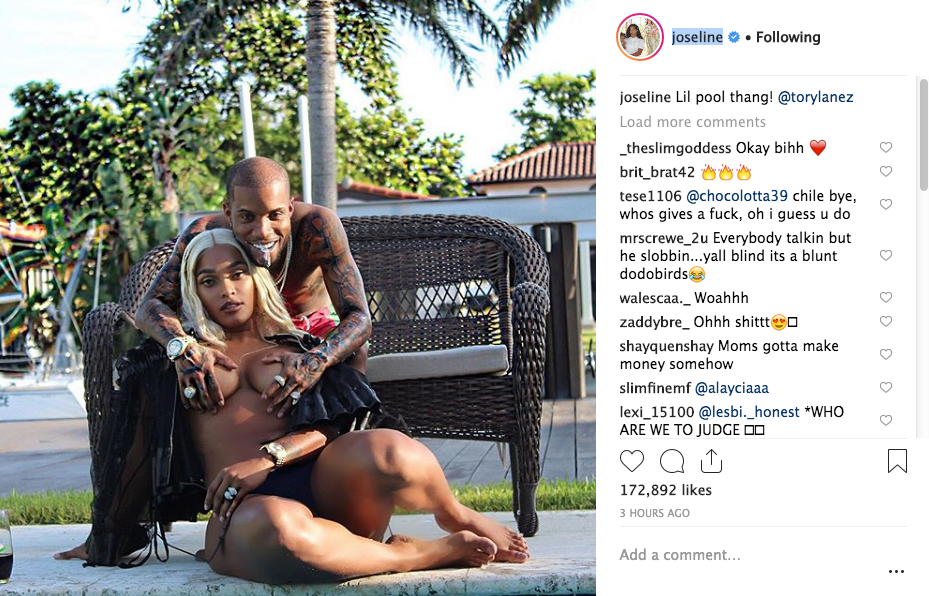Viewport: 929px width, 596px height.
Task: Click the blue verified badge next to joseline
Action: coord(733,37)
